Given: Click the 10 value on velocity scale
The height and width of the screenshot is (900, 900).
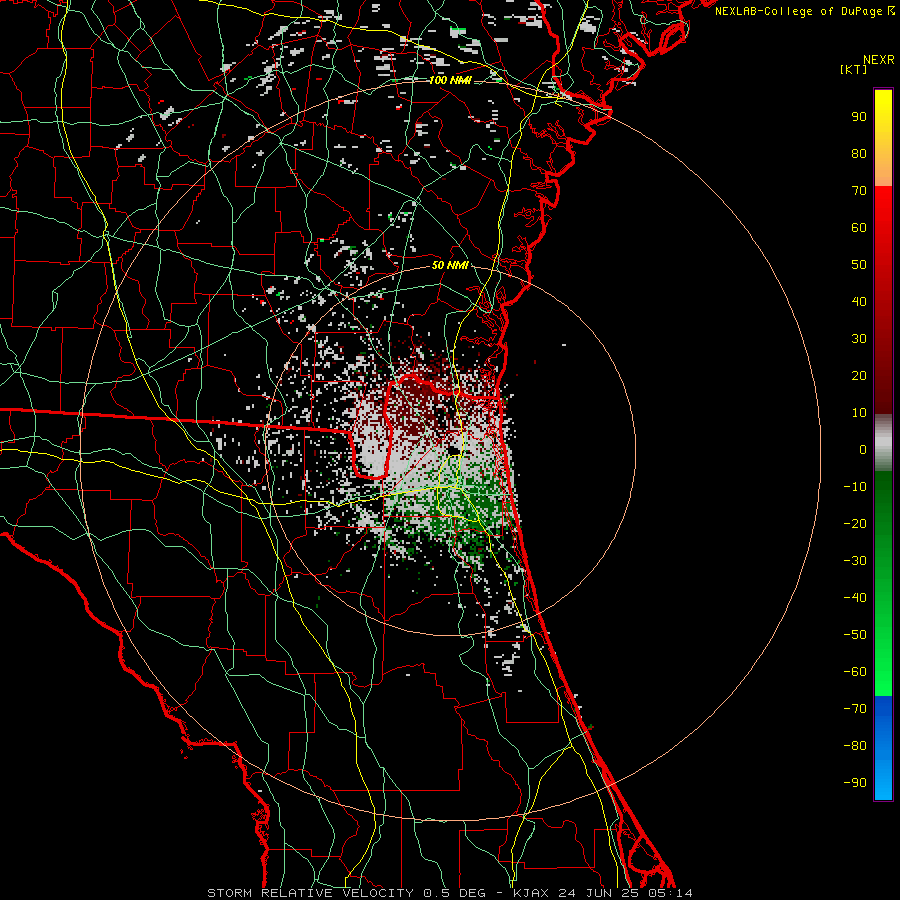Looking at the screenshot, I should tap(859, 413).
